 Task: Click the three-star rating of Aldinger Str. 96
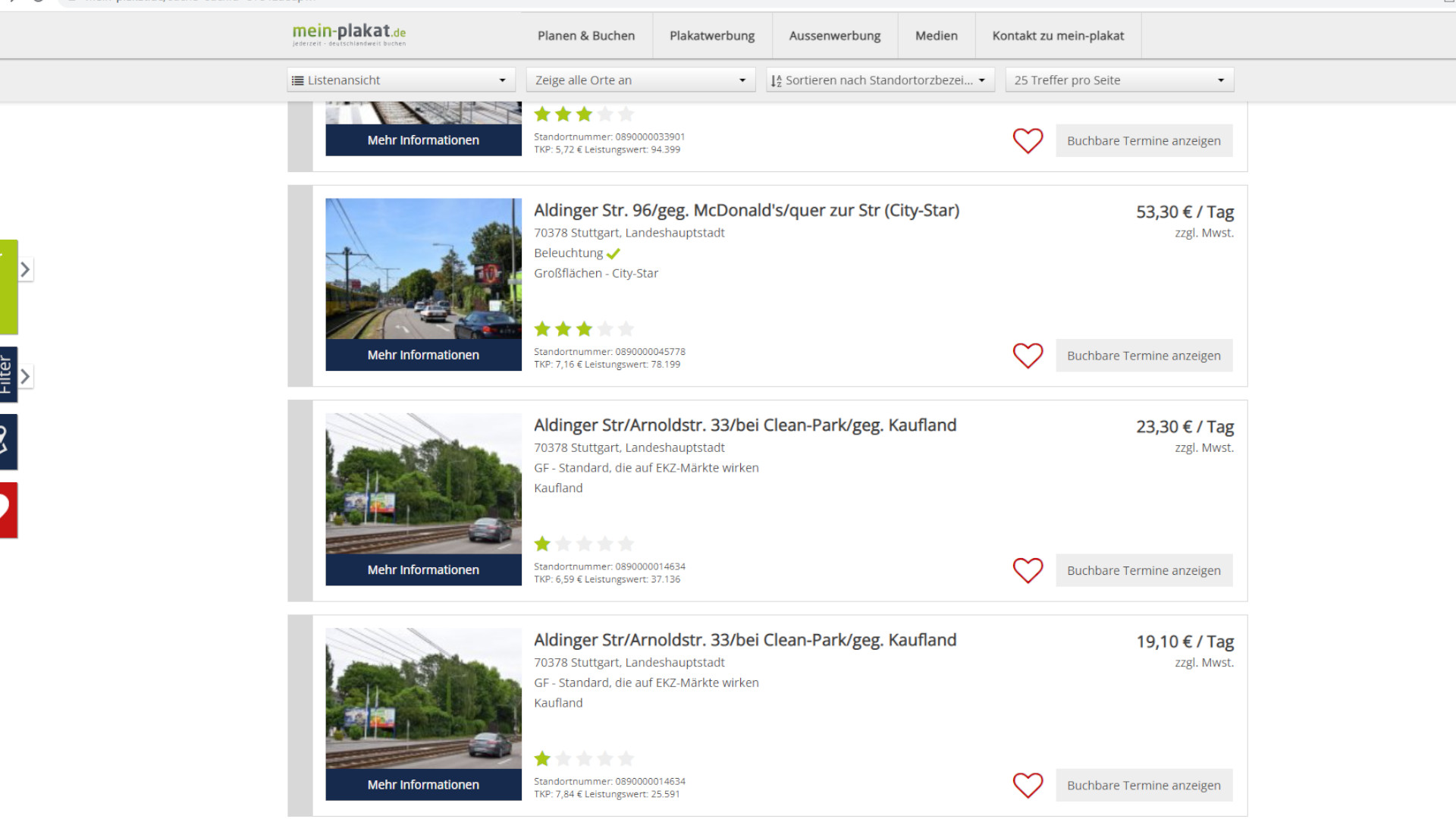[584, 329]
